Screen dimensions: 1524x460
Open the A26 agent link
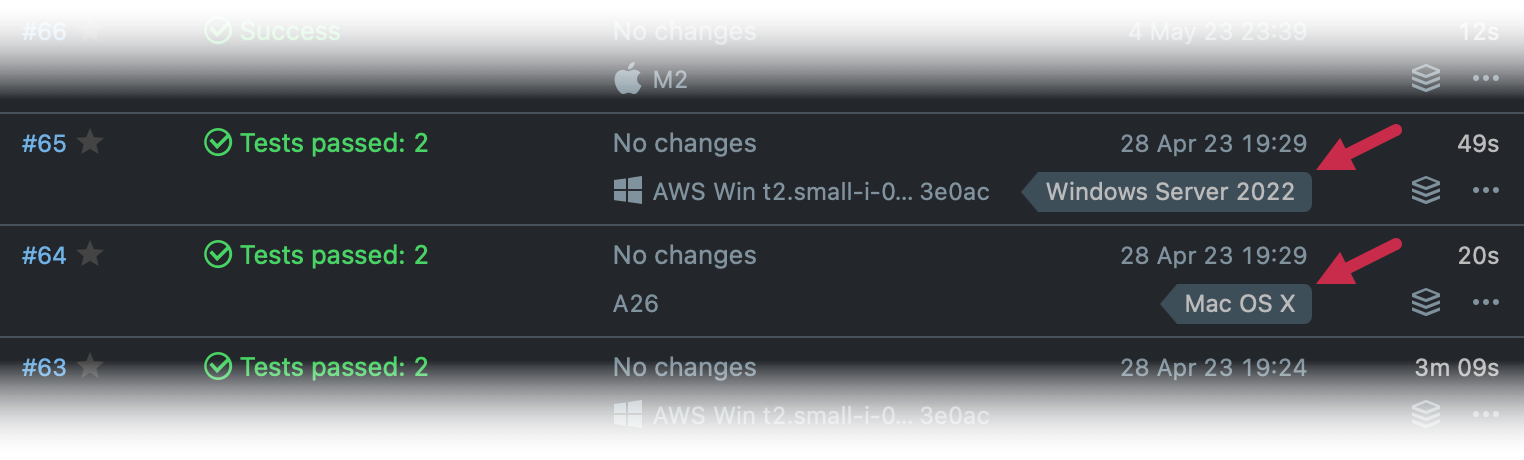[x=636, y=303]
